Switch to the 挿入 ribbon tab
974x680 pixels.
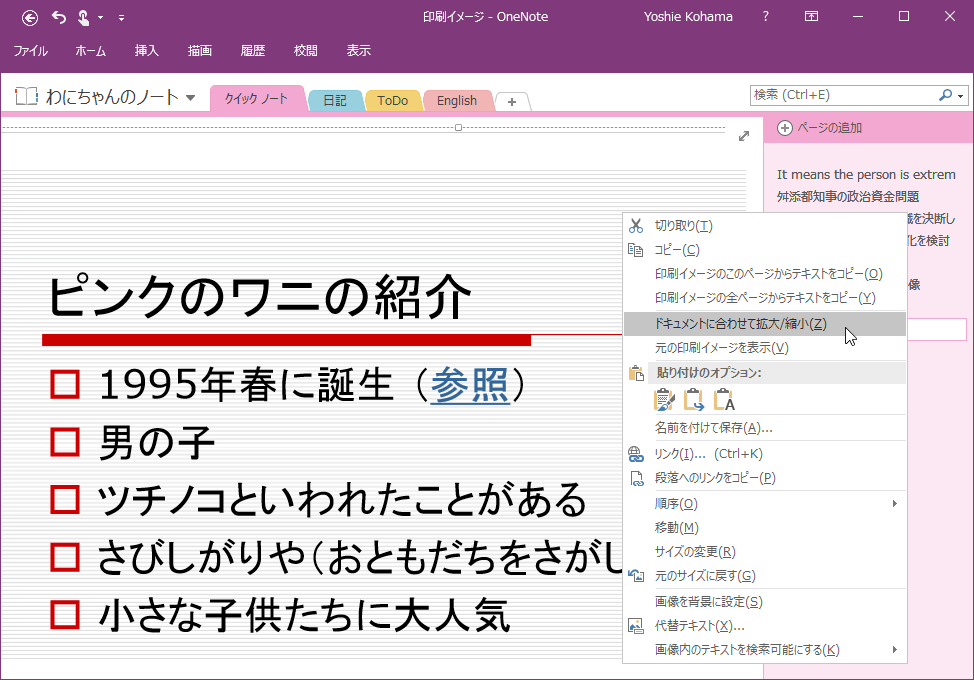pyautogui.click(x=147, y=51)
